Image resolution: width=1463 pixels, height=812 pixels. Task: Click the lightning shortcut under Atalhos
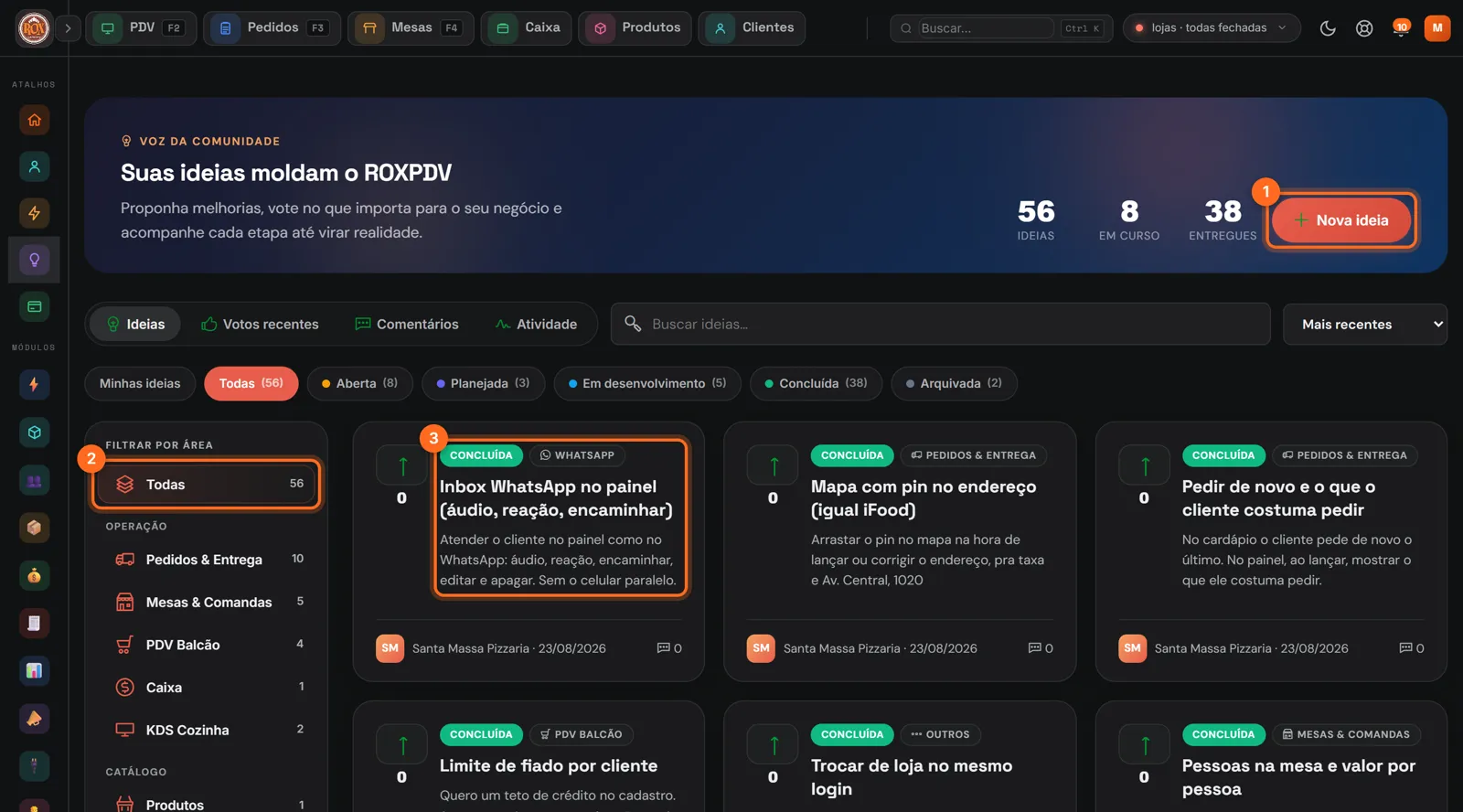tap(34, 213)
